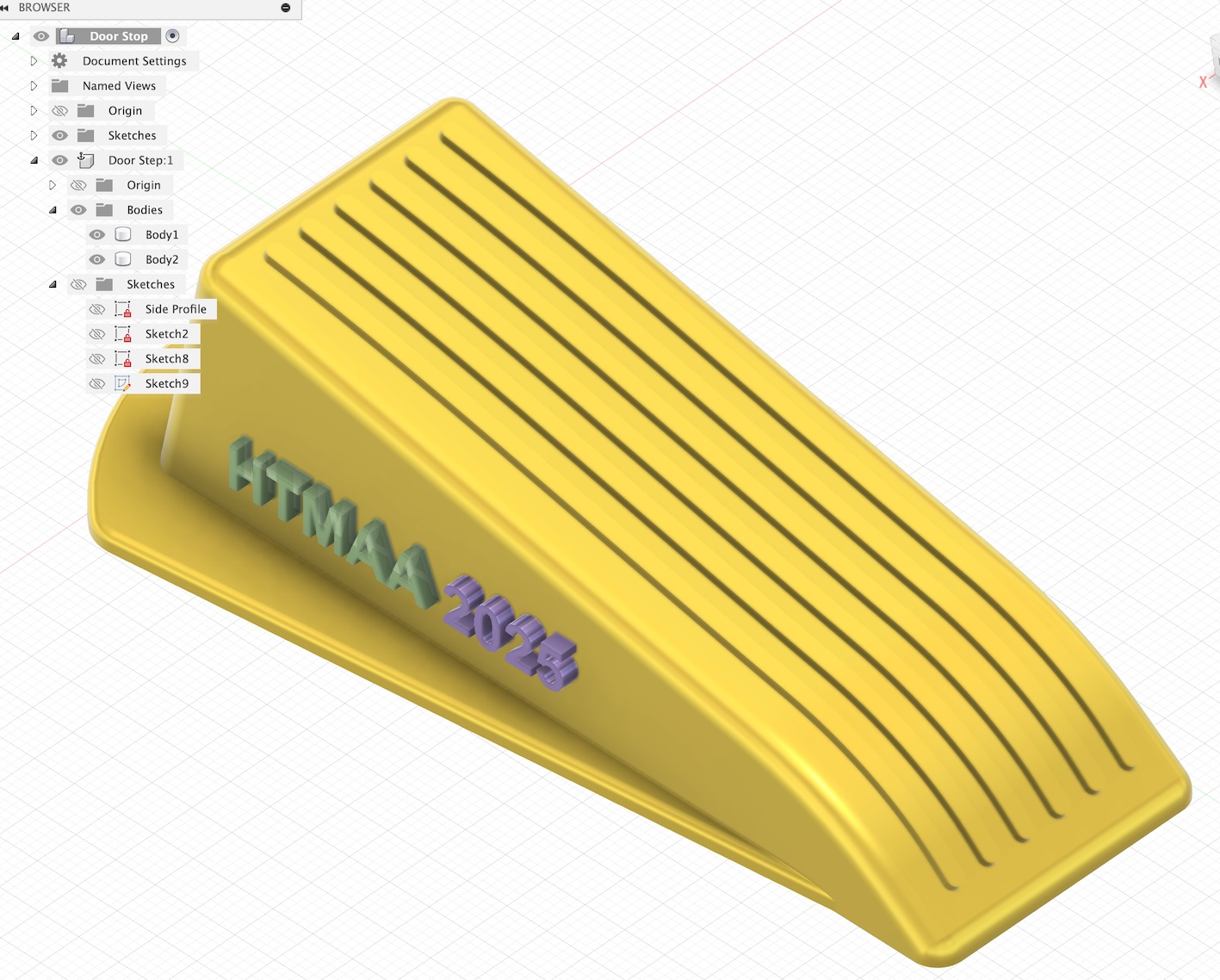
Task: Select the Sketch2 label in browser
Action: pos(166,334)
